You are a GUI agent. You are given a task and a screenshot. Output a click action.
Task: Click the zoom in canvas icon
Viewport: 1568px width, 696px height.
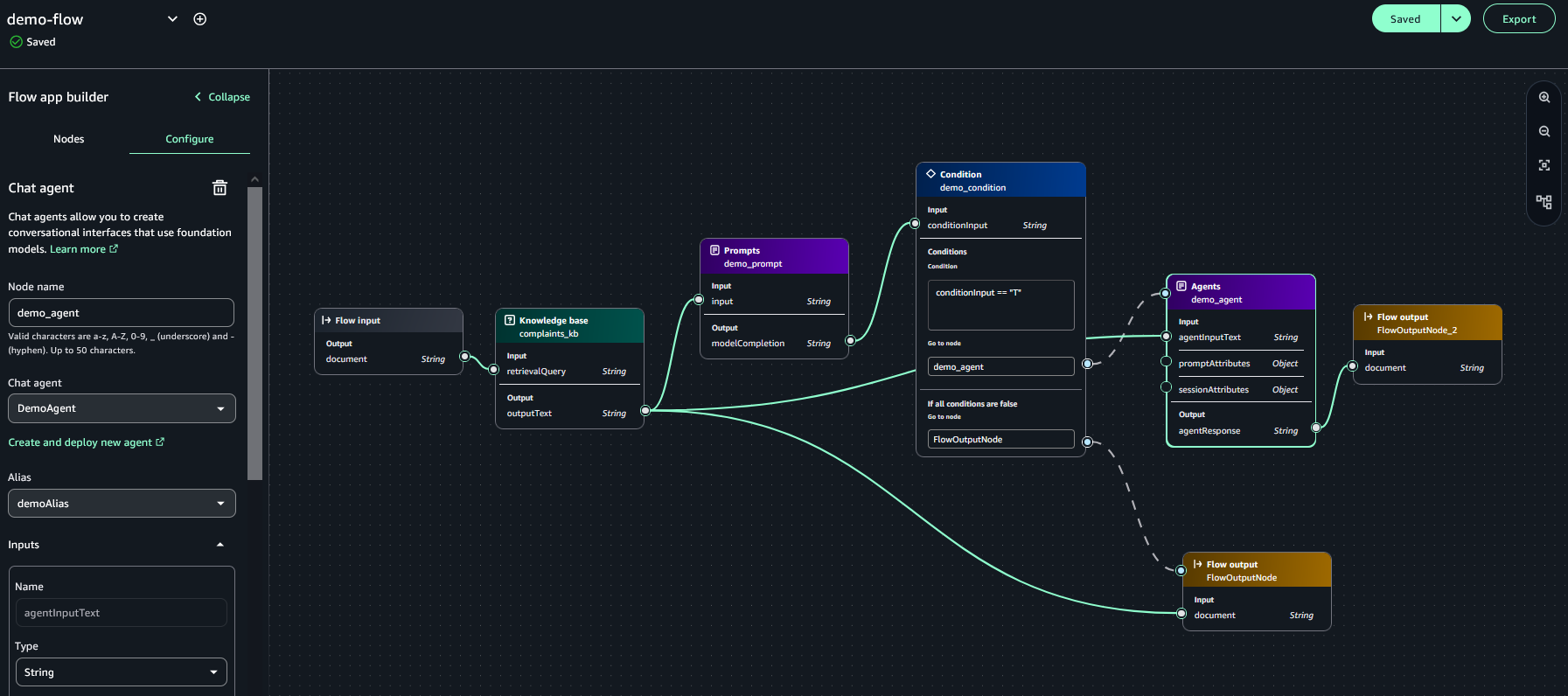1544,98
